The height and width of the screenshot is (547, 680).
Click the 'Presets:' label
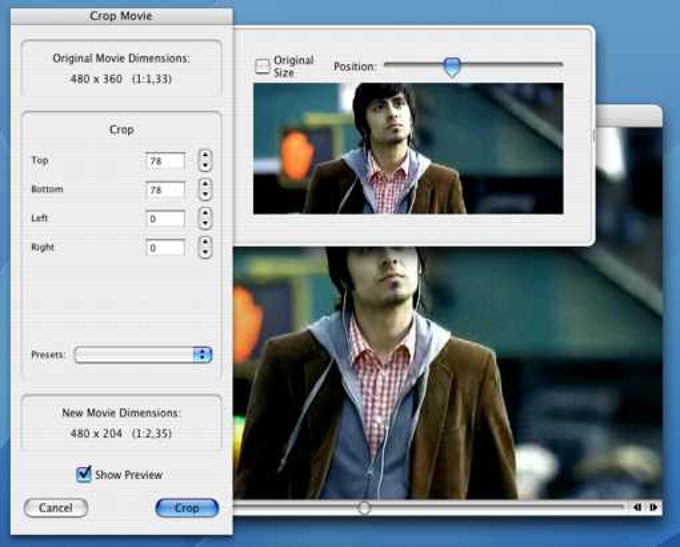[x=48, y=355]
